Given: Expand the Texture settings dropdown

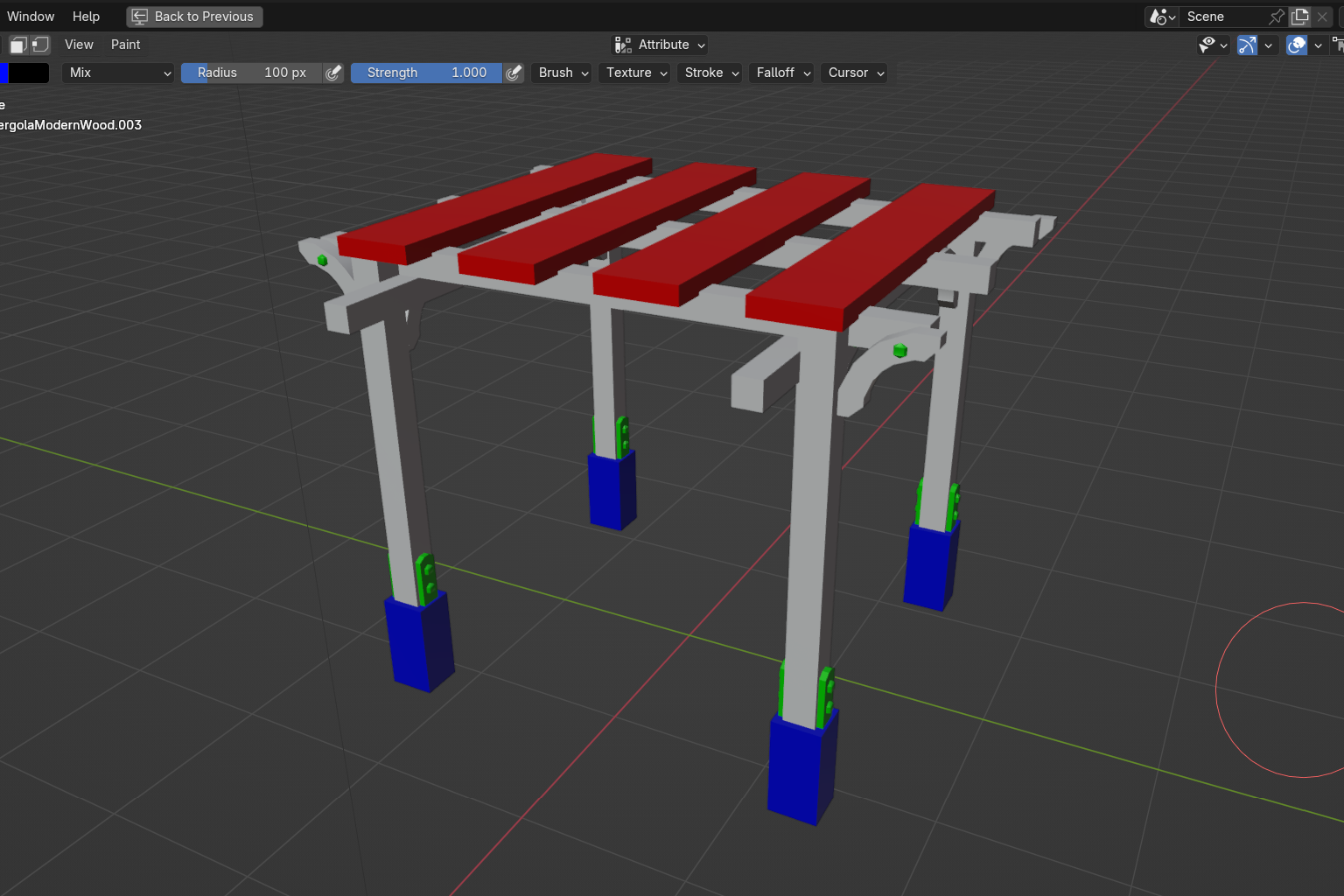Looking at the screenshot, I should pos(636,73).
